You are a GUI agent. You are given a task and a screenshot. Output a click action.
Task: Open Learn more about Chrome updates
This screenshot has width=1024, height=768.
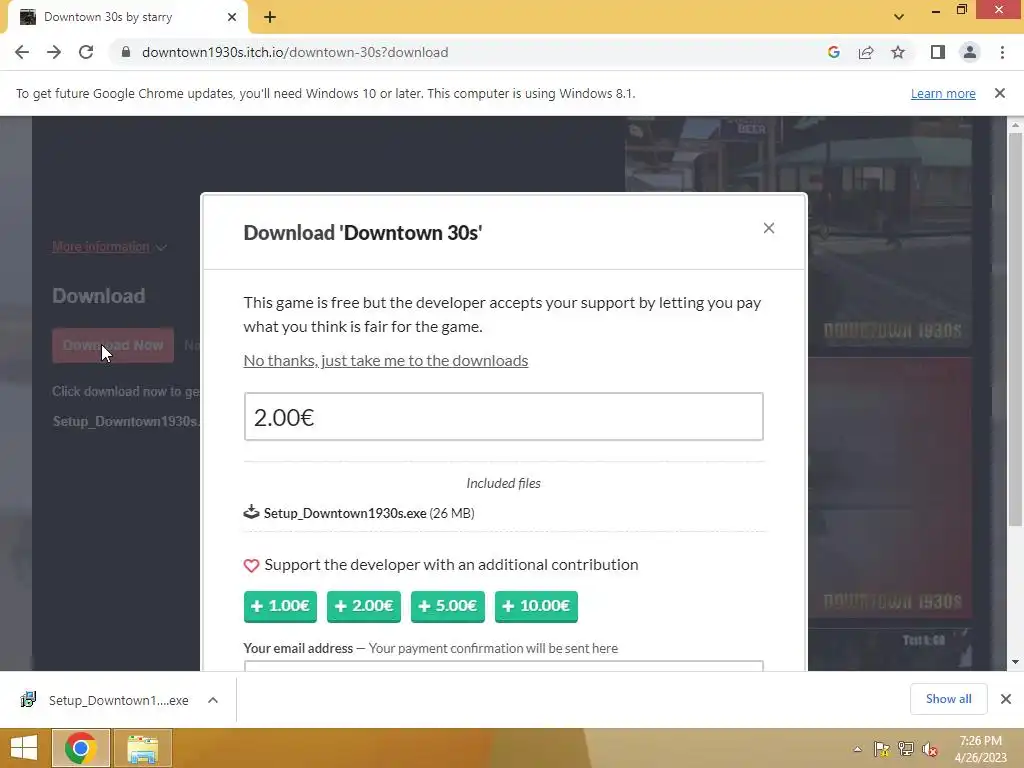943,93
